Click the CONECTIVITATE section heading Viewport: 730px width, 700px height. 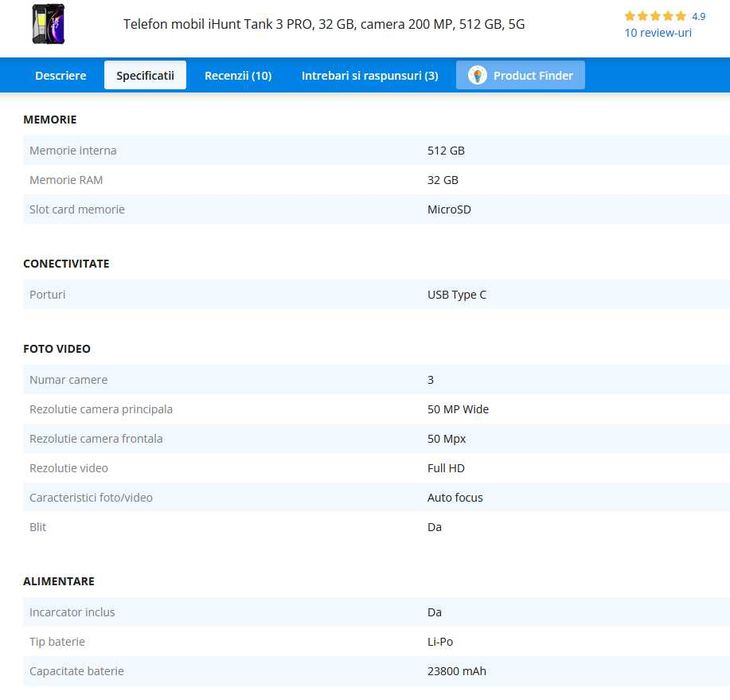point(67,264)
